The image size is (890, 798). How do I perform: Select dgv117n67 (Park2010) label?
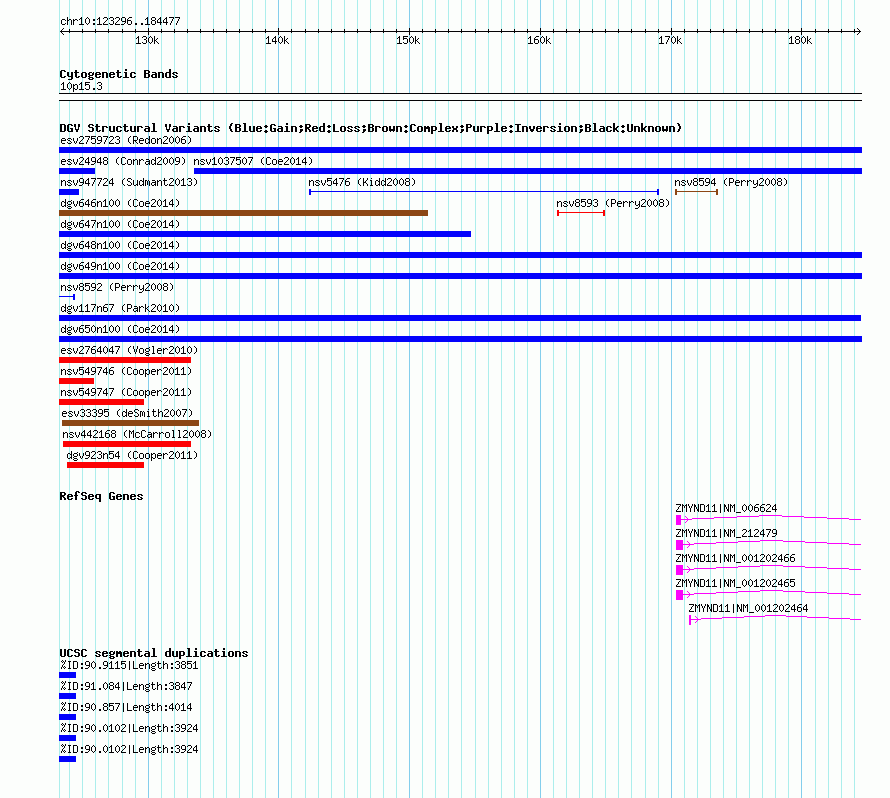click(120, 308)
